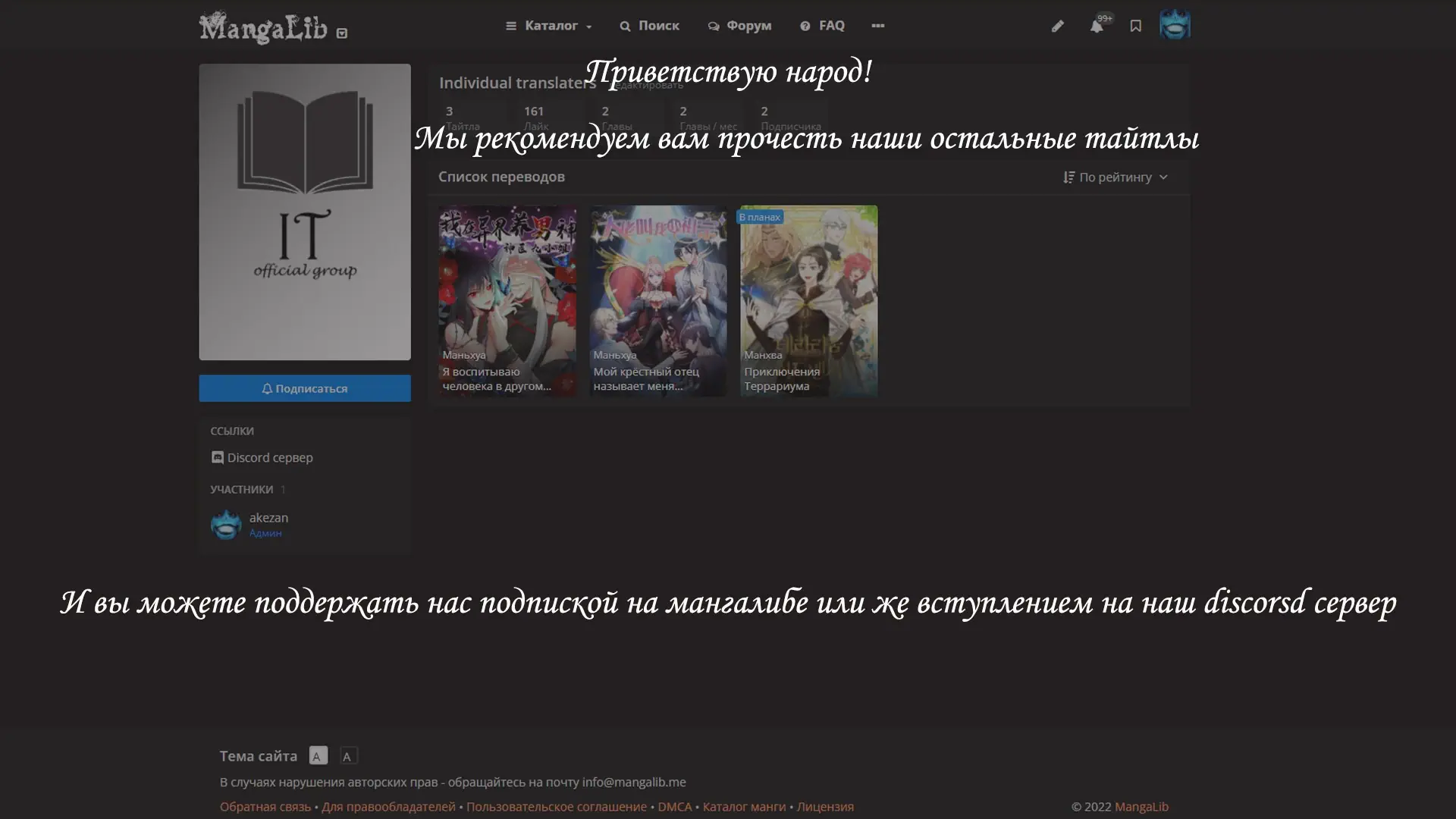Open the bookmarks icon in header

pyautogui.click(x=1135, y=27)
